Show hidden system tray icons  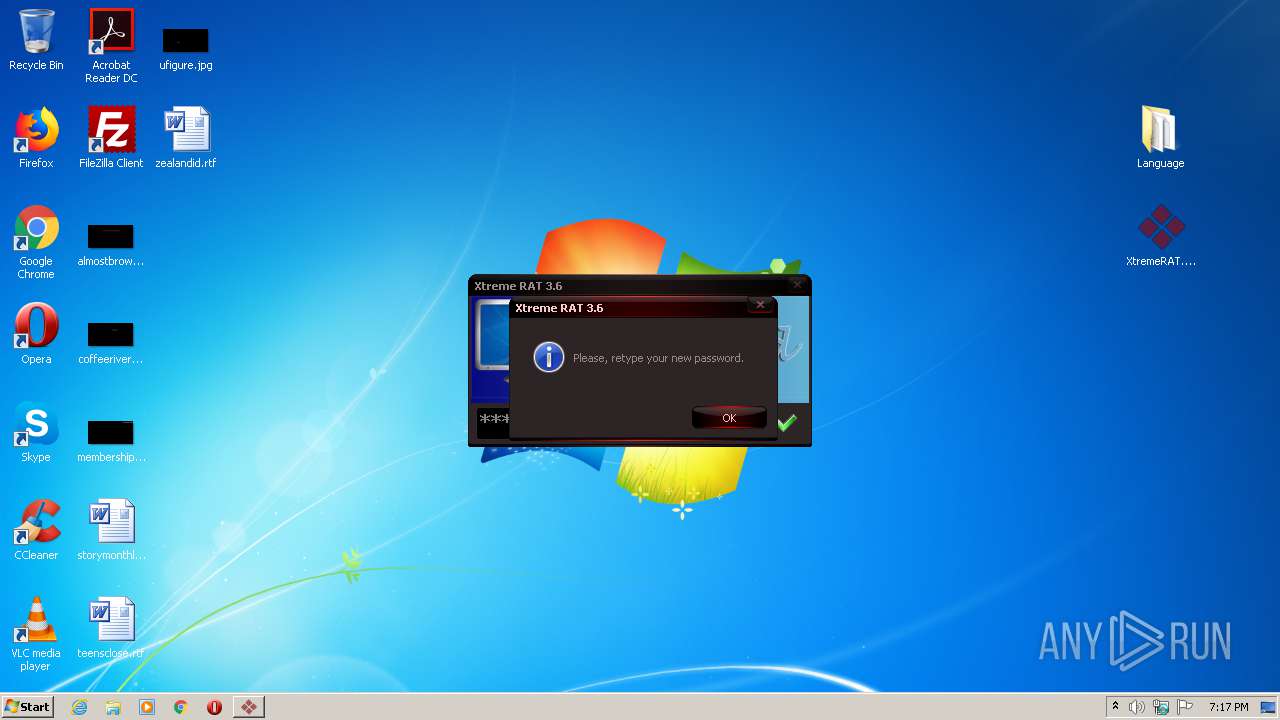tap(1115, 707)
